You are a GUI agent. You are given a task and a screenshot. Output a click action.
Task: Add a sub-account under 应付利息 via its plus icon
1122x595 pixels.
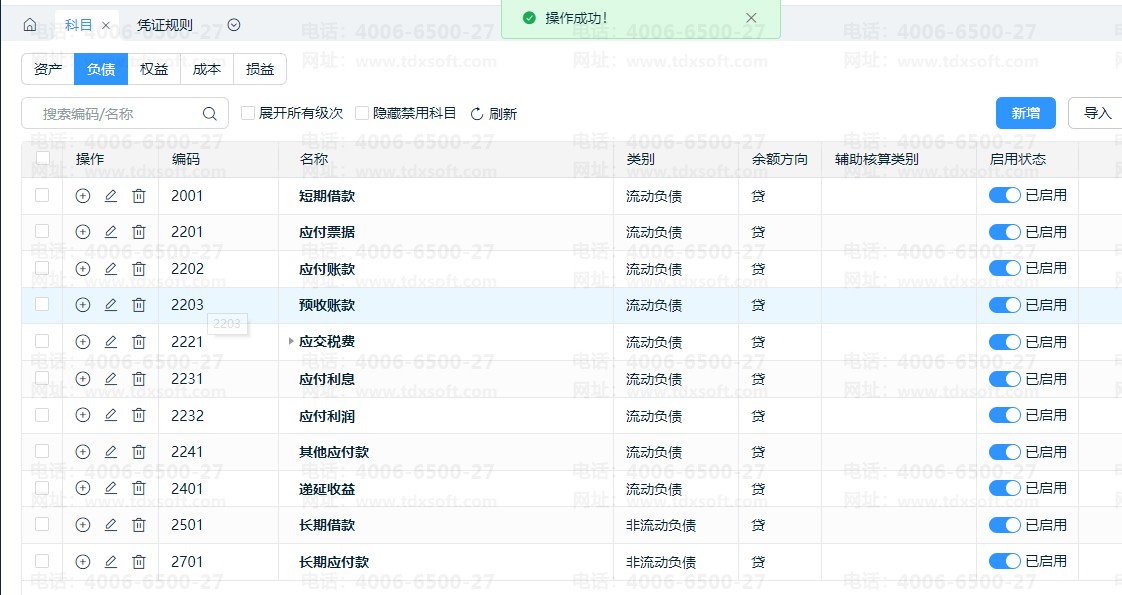click(83, 379)
